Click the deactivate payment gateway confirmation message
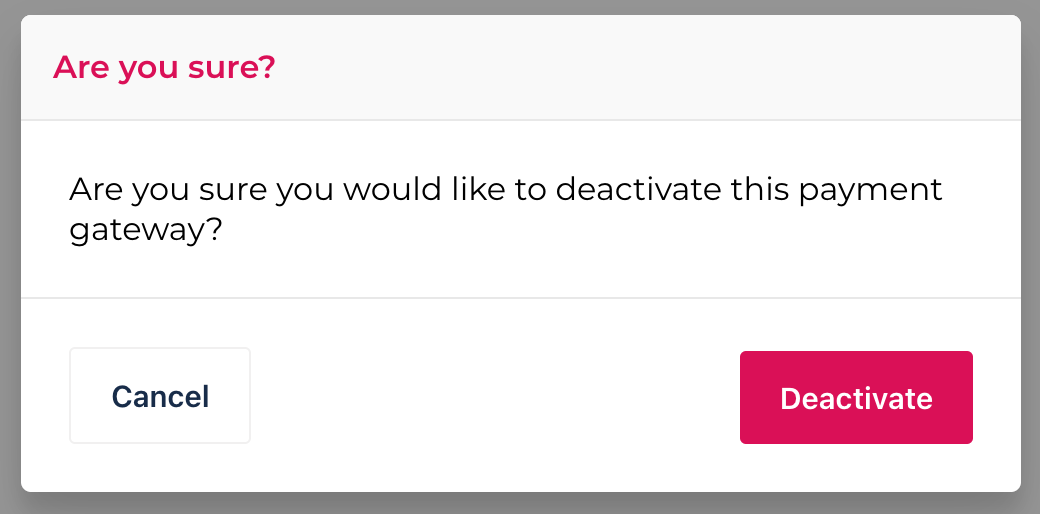 click(x=505, y=210)
